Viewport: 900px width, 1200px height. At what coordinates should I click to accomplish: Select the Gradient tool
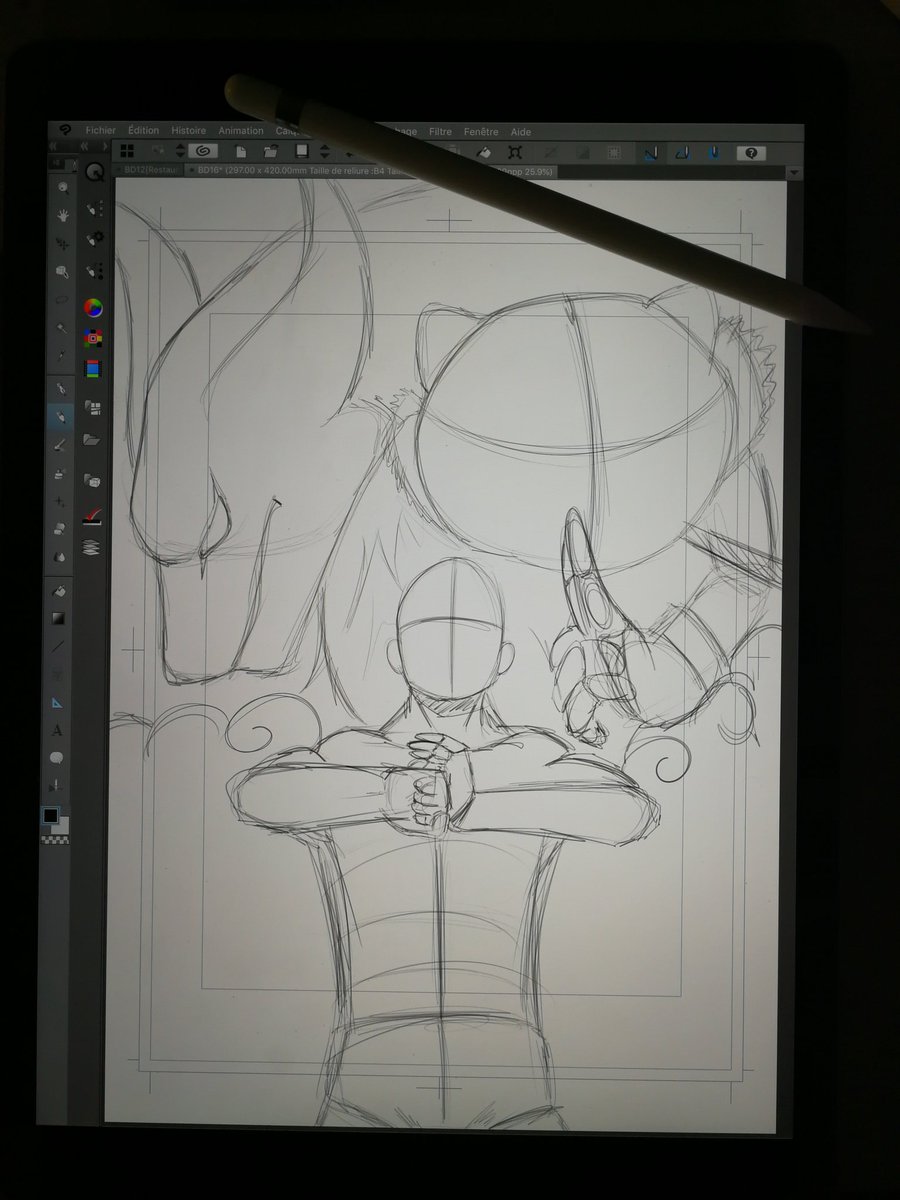coord(60,618)
